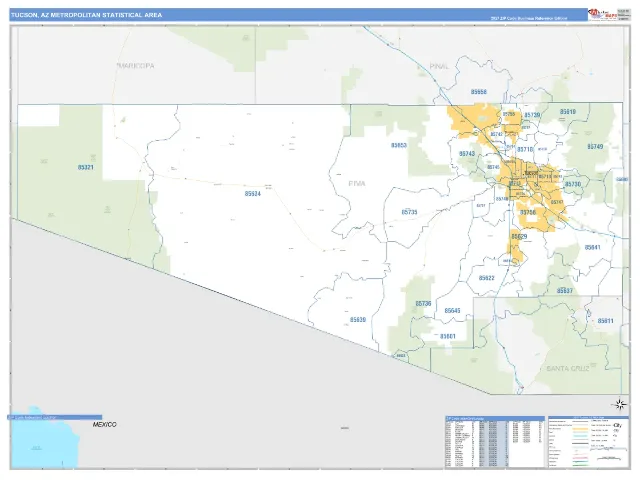Image resolution: width=640 pixels, height=480 pixels.
Task: Select ZIP code 85321 label
Action: [86, 167]
